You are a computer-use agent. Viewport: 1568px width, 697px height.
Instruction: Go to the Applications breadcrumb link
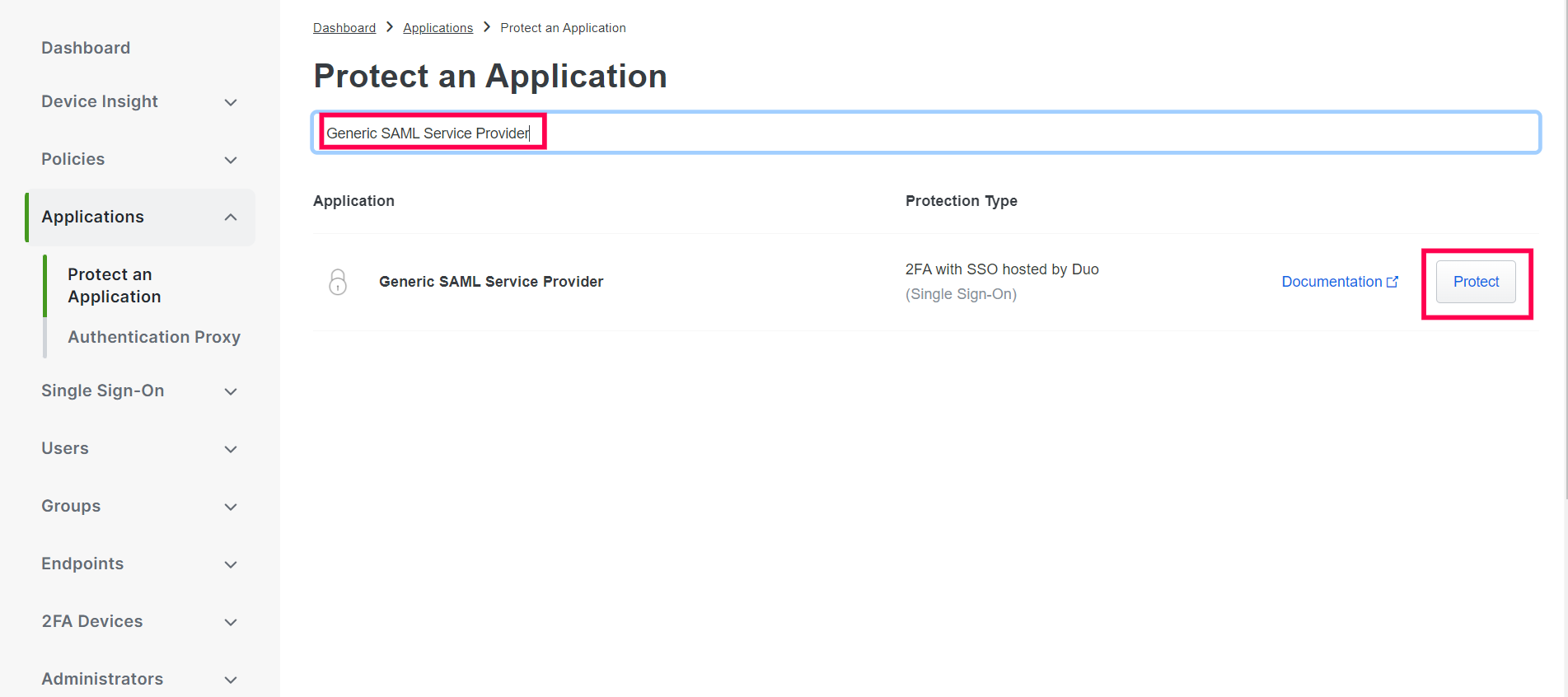(438, 28)
